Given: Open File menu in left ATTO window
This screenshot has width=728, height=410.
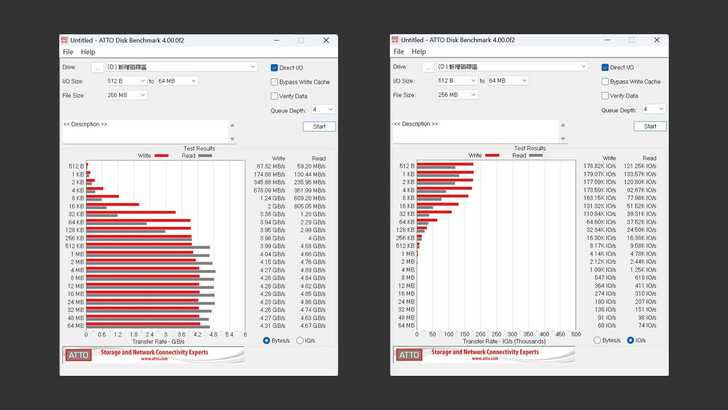Looking at the screenshot, I should [68, 52].
